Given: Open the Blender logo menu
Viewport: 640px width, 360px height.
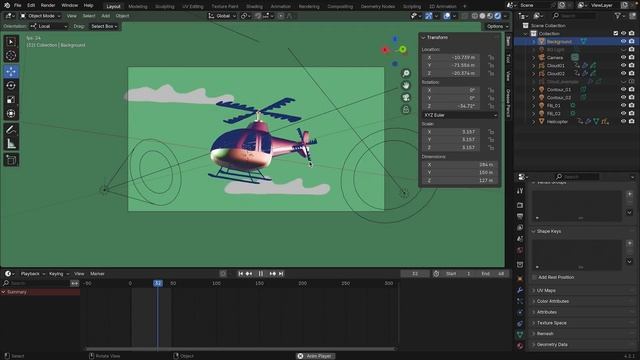Looking at the screenshot, I should pyautogui.click(x=7, y=5).
